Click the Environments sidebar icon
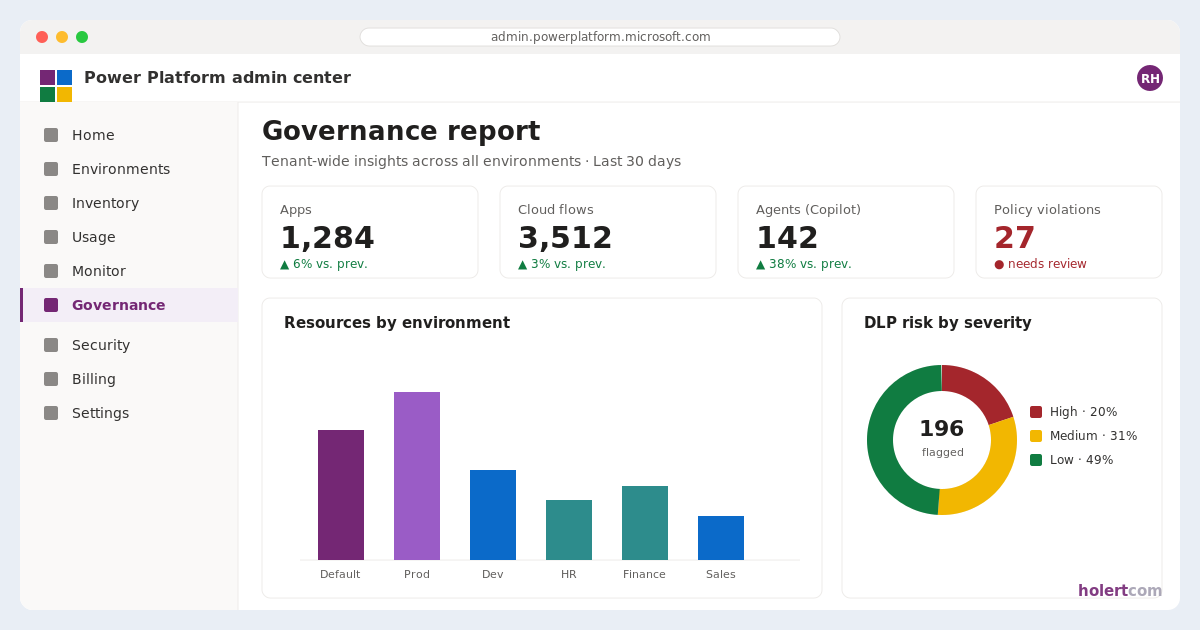 pos(51,169)
